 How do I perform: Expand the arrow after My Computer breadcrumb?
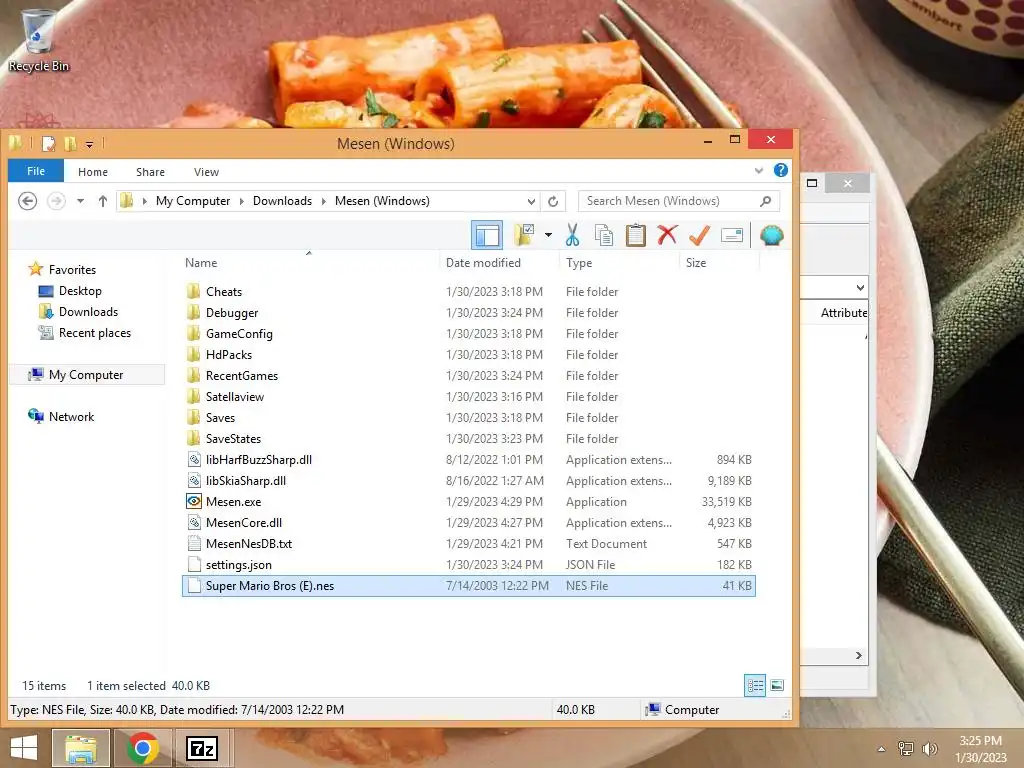click(242, 201)
